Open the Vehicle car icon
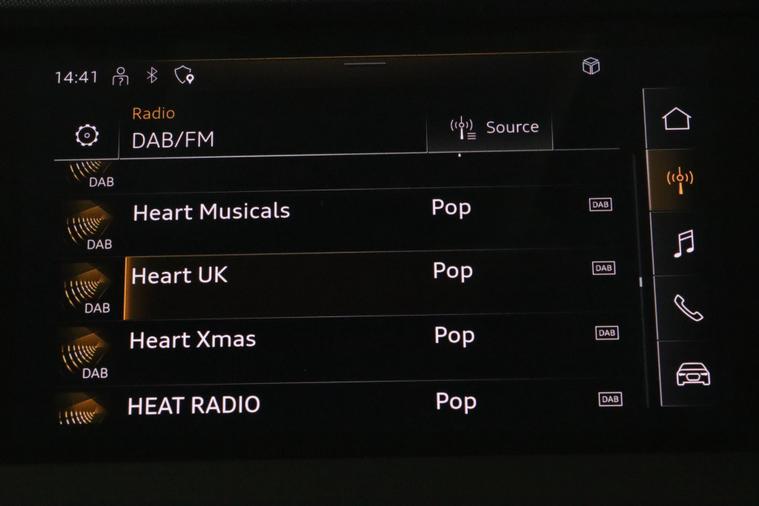The width and height of the screenshot is (759, 506). [x=693, y=374]
